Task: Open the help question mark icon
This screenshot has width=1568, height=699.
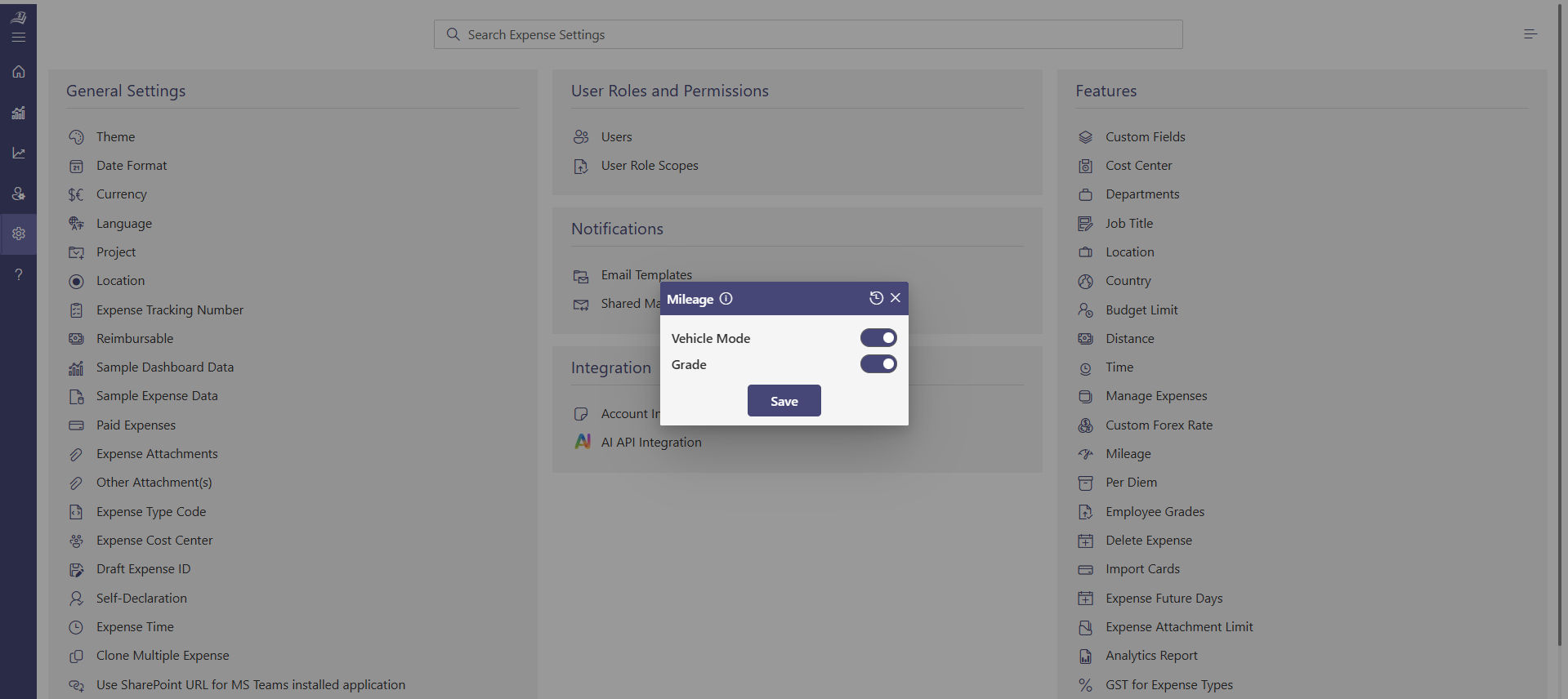Action: 18,274
